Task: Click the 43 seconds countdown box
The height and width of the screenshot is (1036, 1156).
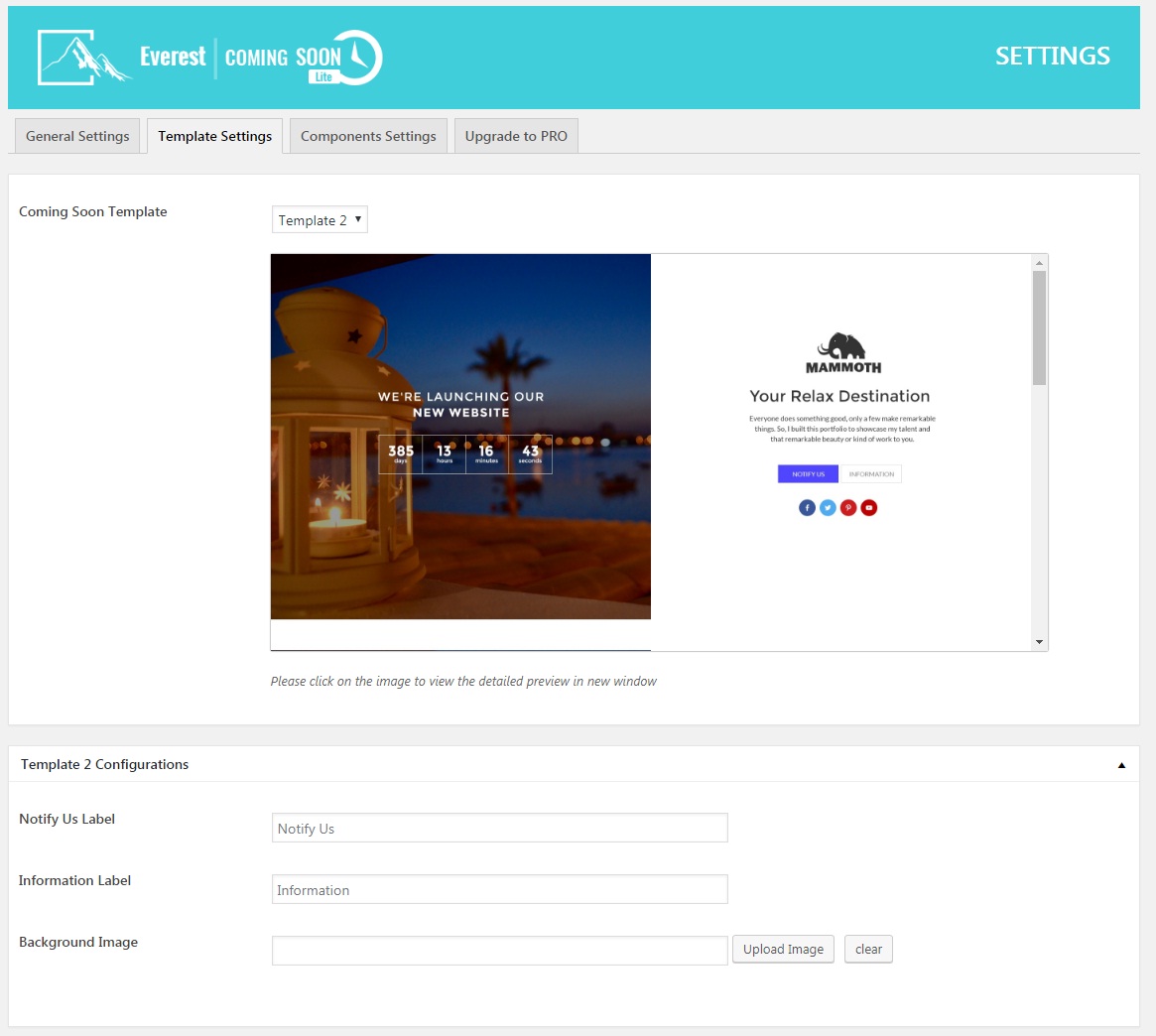Action: [530, 454]
